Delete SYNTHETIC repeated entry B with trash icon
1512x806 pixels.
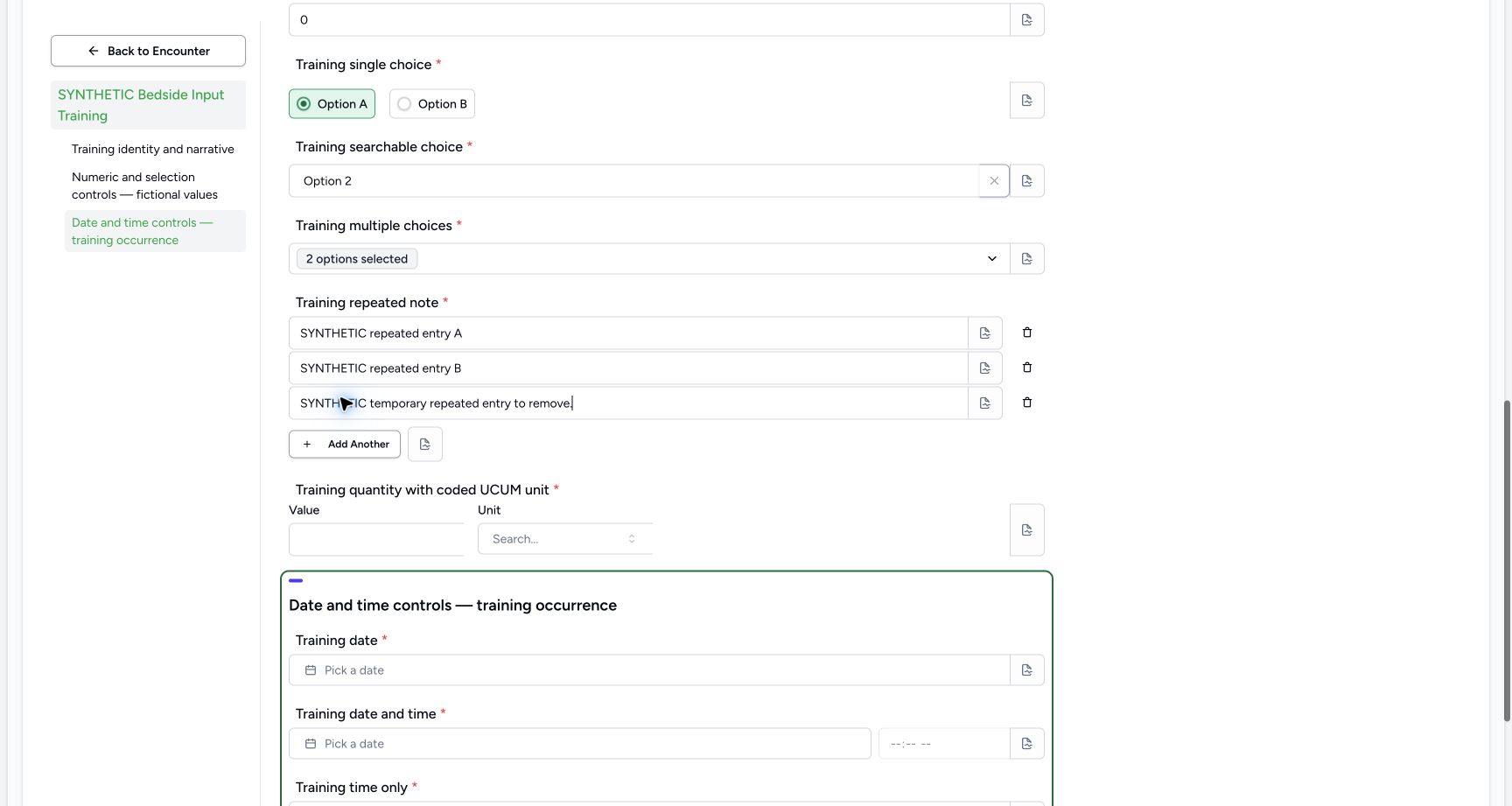(1027, 368)
